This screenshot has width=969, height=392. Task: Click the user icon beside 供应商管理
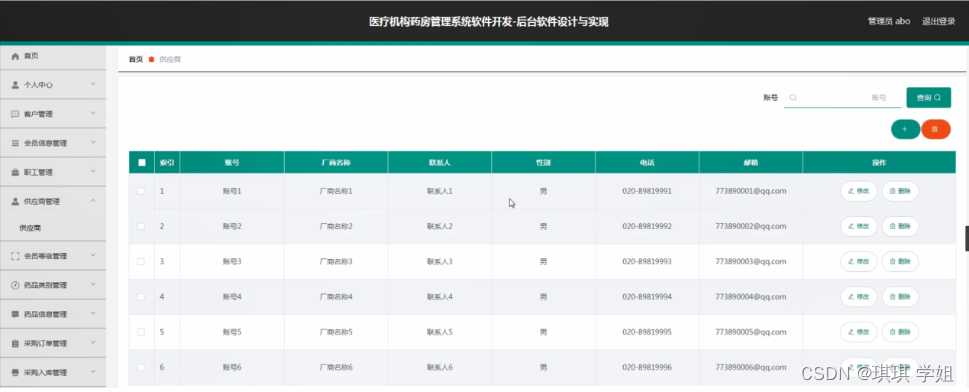(x=15, y=202)
